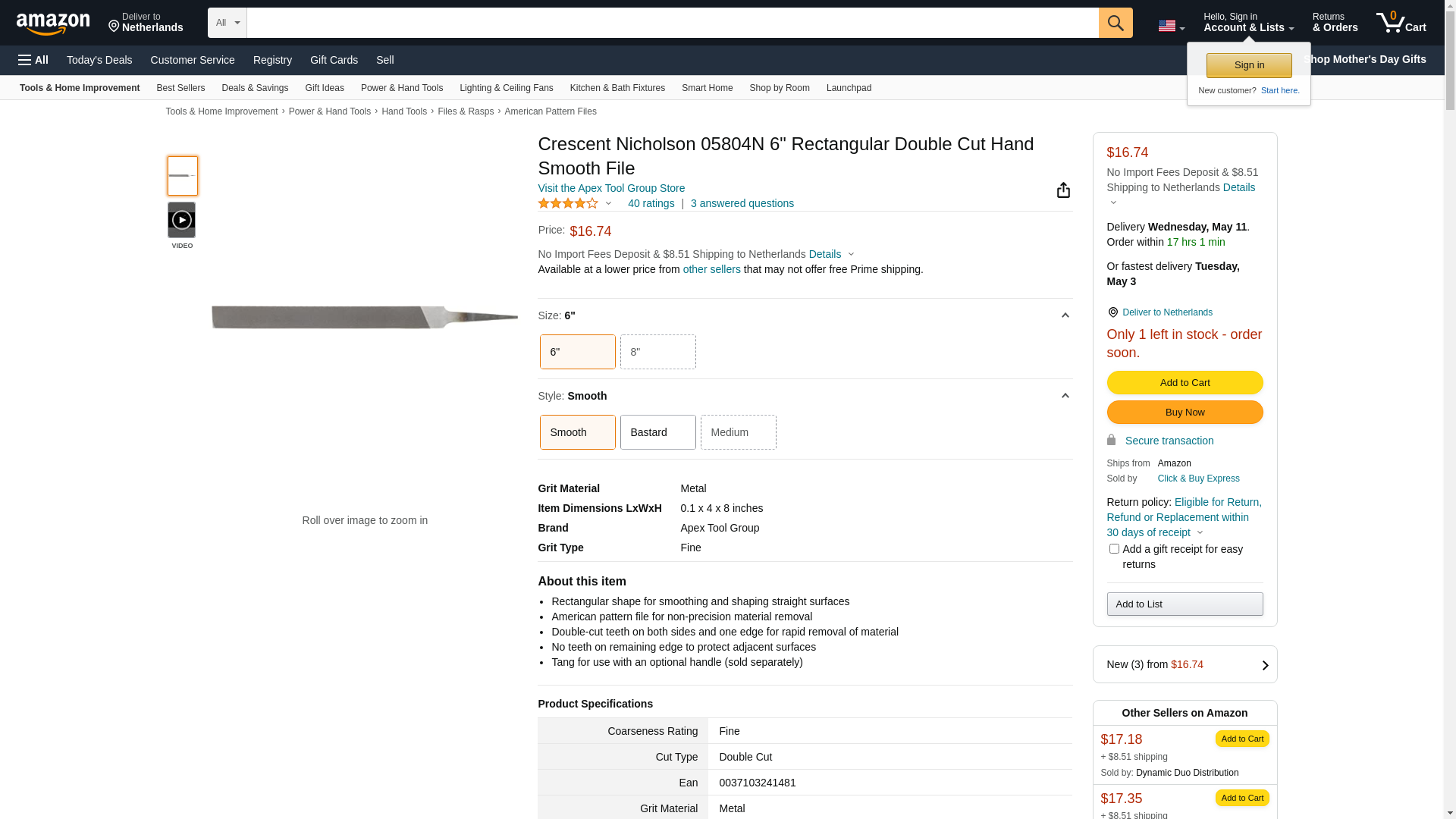Click the yellow Sign in button

click(x=1248, y=65)
